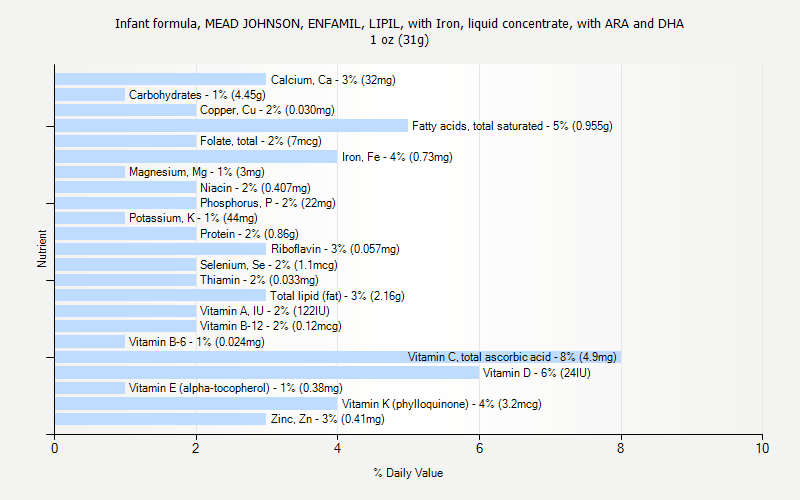
Task: Click the x-axis tick label 10
Action: click(762, 448)
